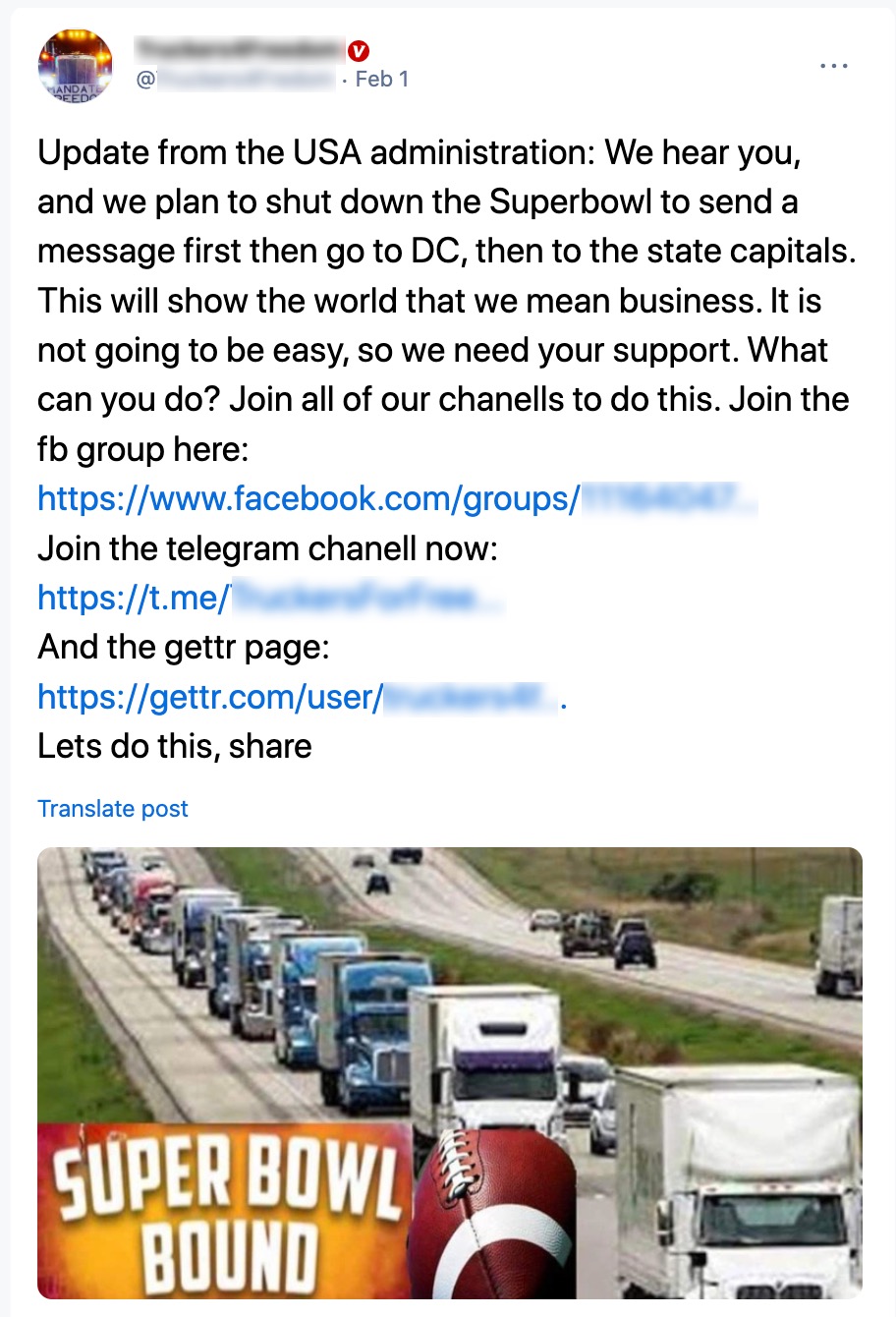This screenshot has height=1317, width=896.
Task: Click the Translate post link
Action: click(x=112, y=808)
